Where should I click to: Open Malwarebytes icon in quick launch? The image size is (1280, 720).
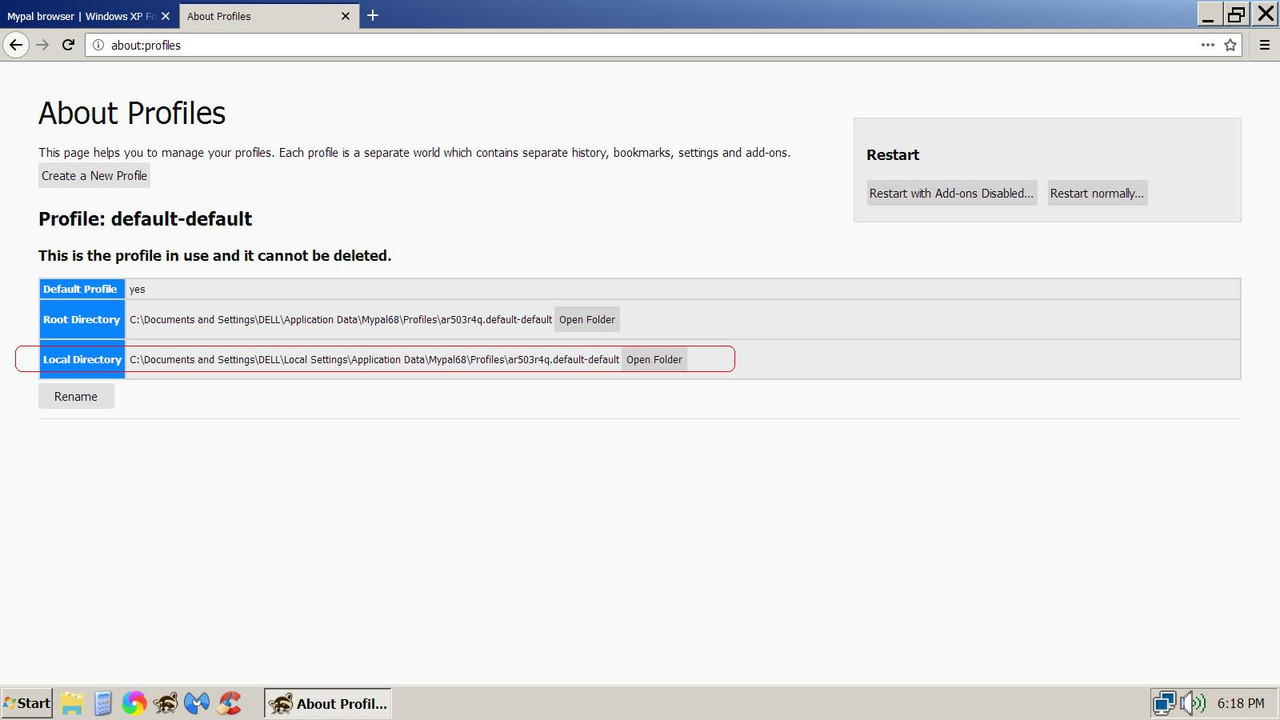pos(198,703)
